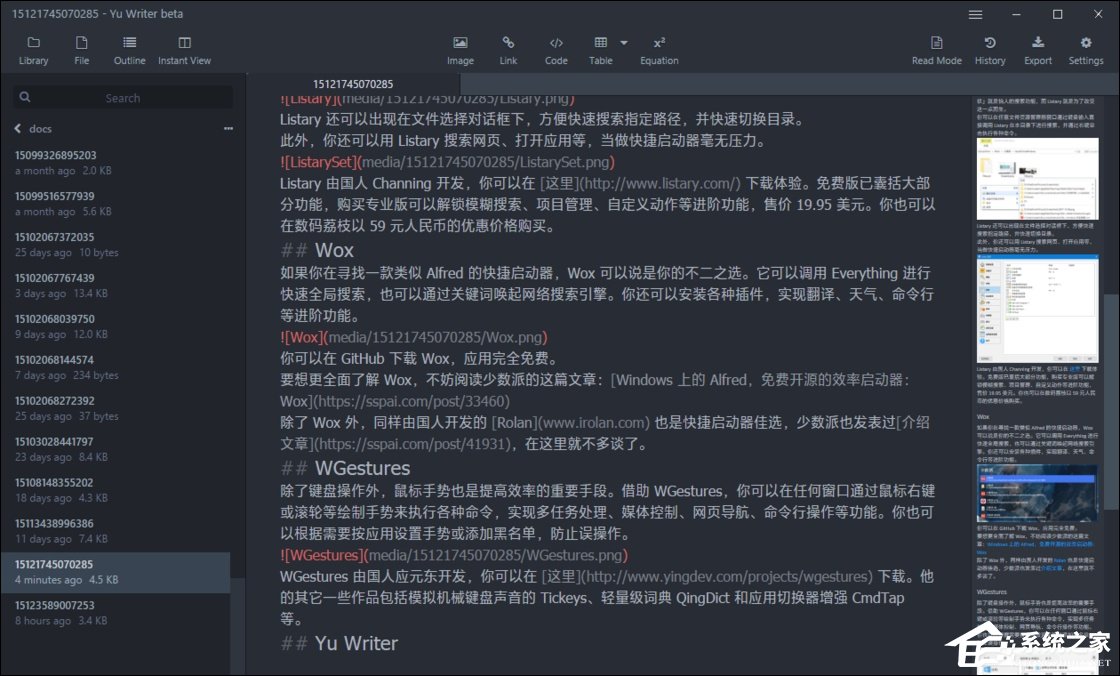Click the ## WGestures heading

pyautogui.click(x=345, y=468)
